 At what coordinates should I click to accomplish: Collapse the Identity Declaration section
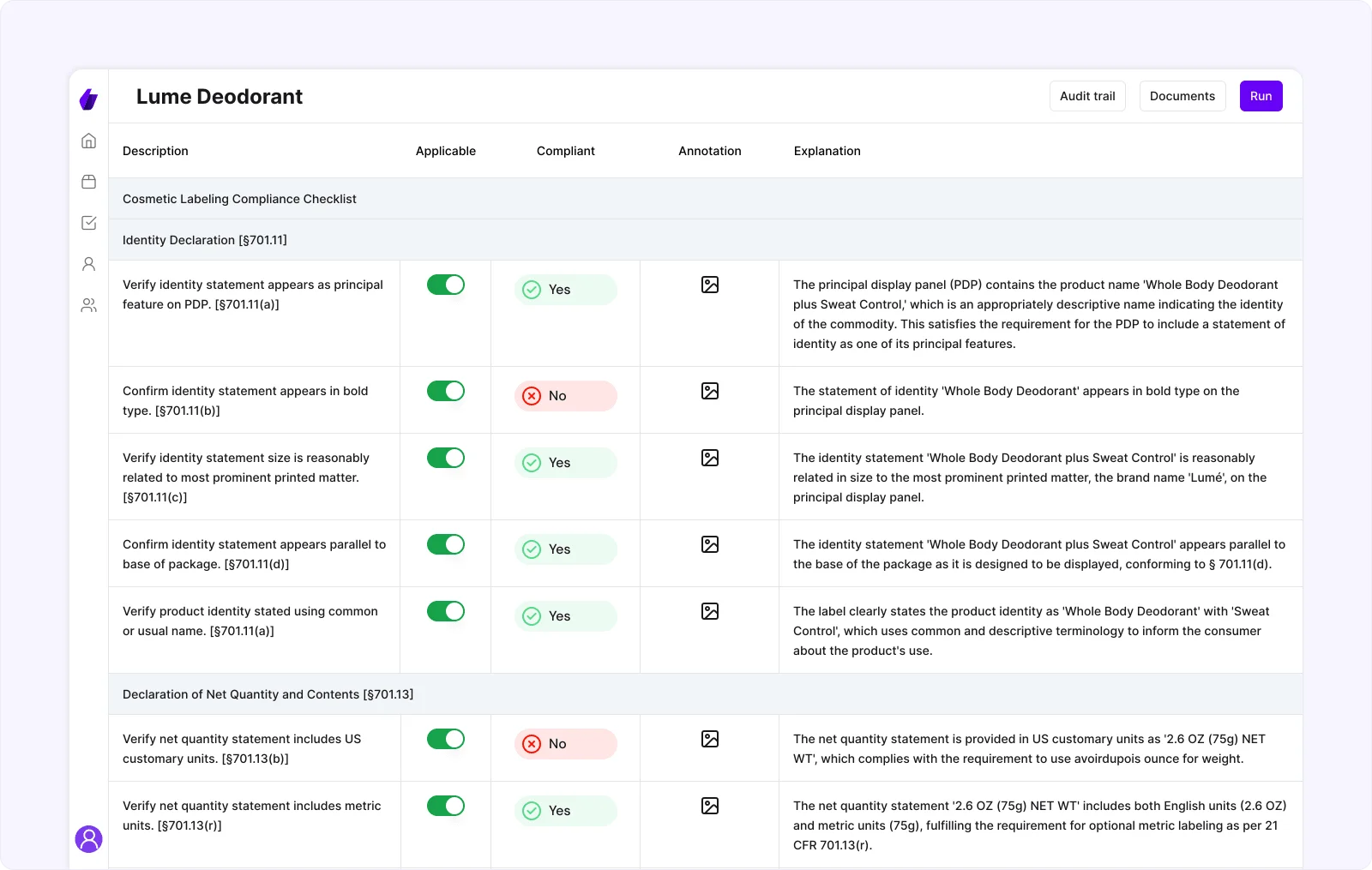point(205,240)
